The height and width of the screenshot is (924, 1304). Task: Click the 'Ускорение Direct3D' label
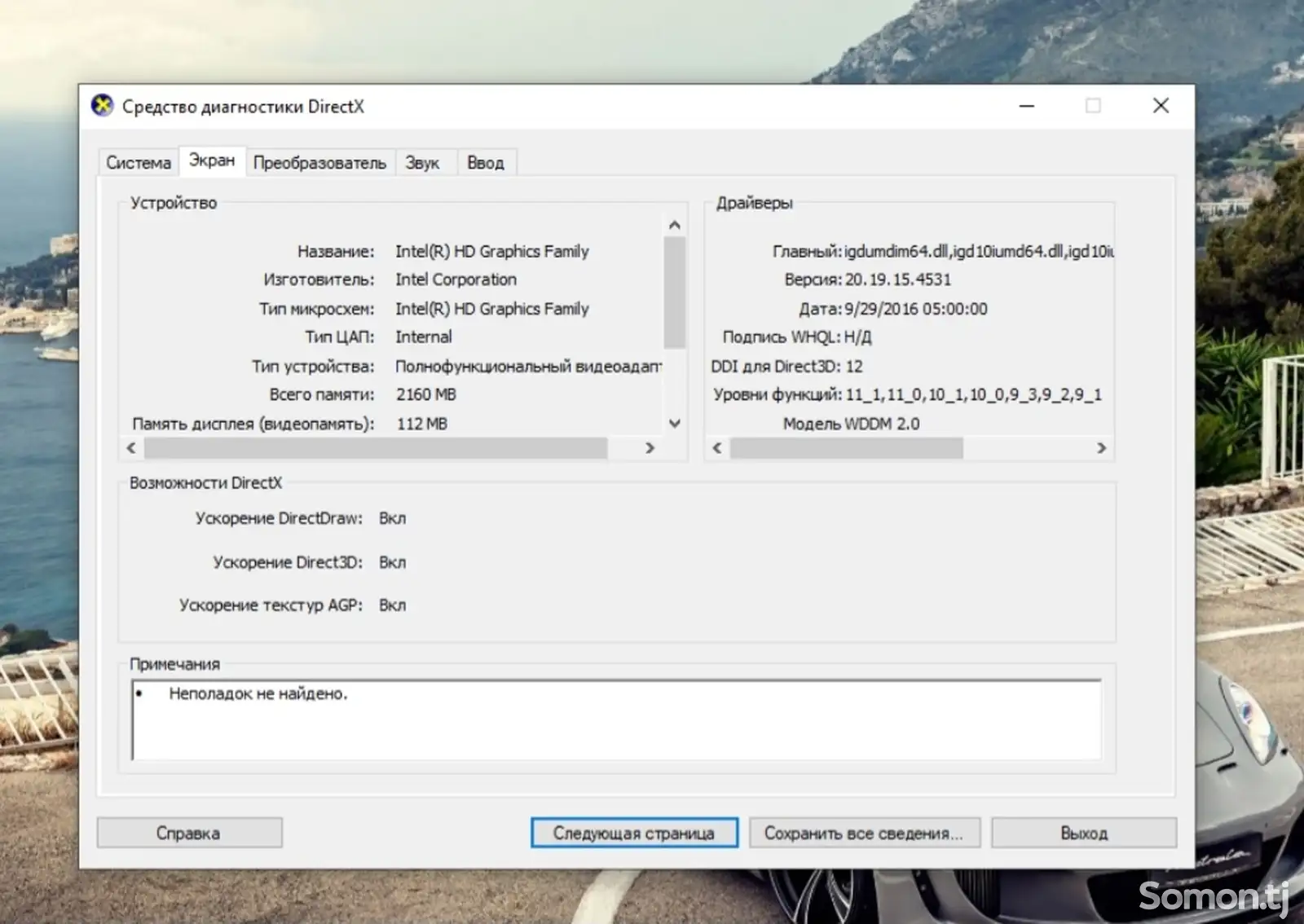pyautogui.click(x=288, y=562)
